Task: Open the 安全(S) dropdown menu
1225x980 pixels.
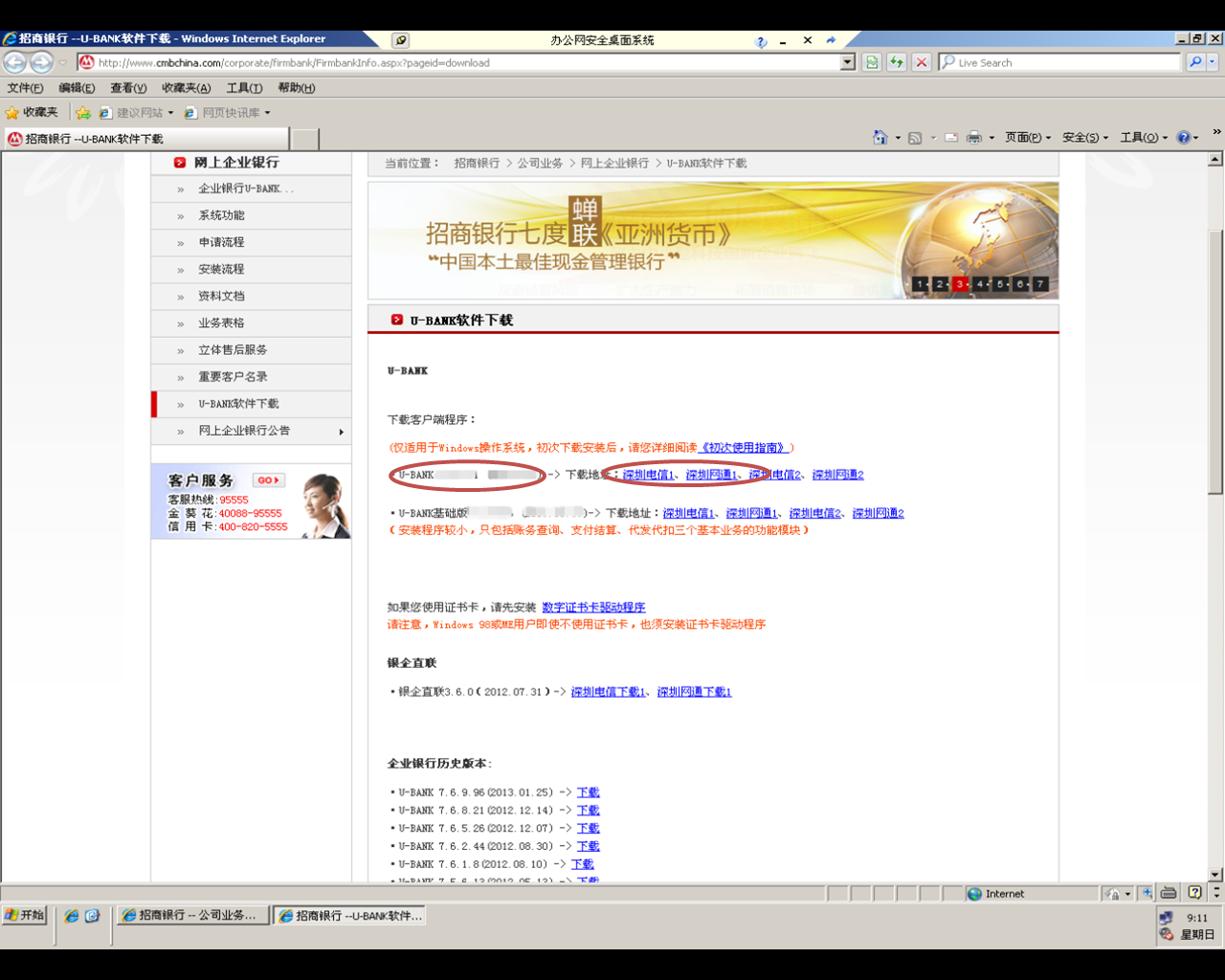Action: [1085, 138]
